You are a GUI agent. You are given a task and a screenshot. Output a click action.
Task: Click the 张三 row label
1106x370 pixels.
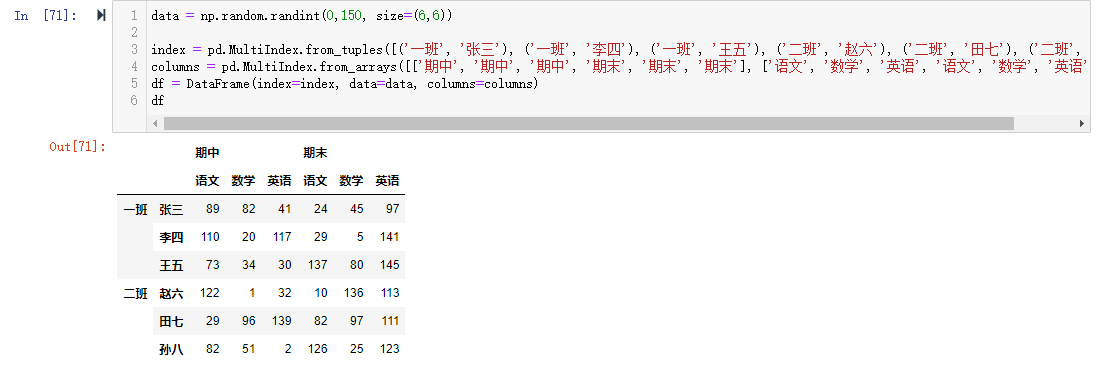[171, 209]
